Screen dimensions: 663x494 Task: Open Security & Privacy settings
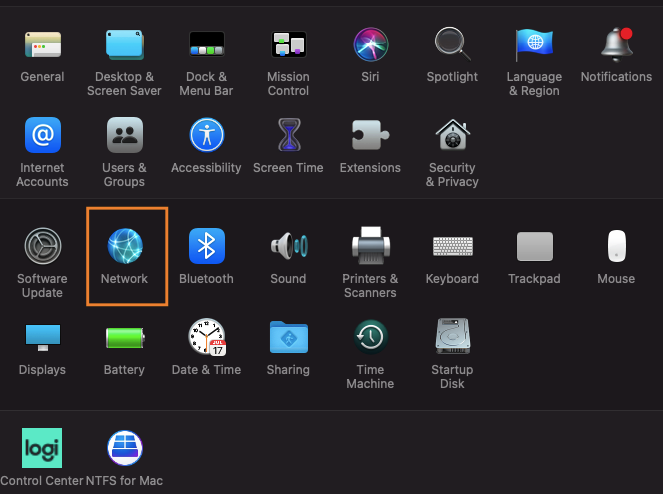pyautogui.click(x=452, y=136)
